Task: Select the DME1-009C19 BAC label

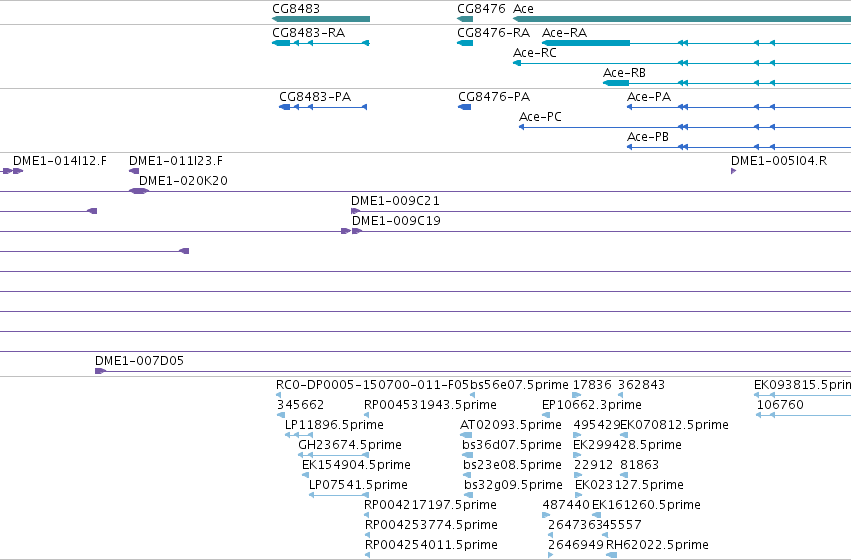Action: pyautogui.click(x=396, y=221)
